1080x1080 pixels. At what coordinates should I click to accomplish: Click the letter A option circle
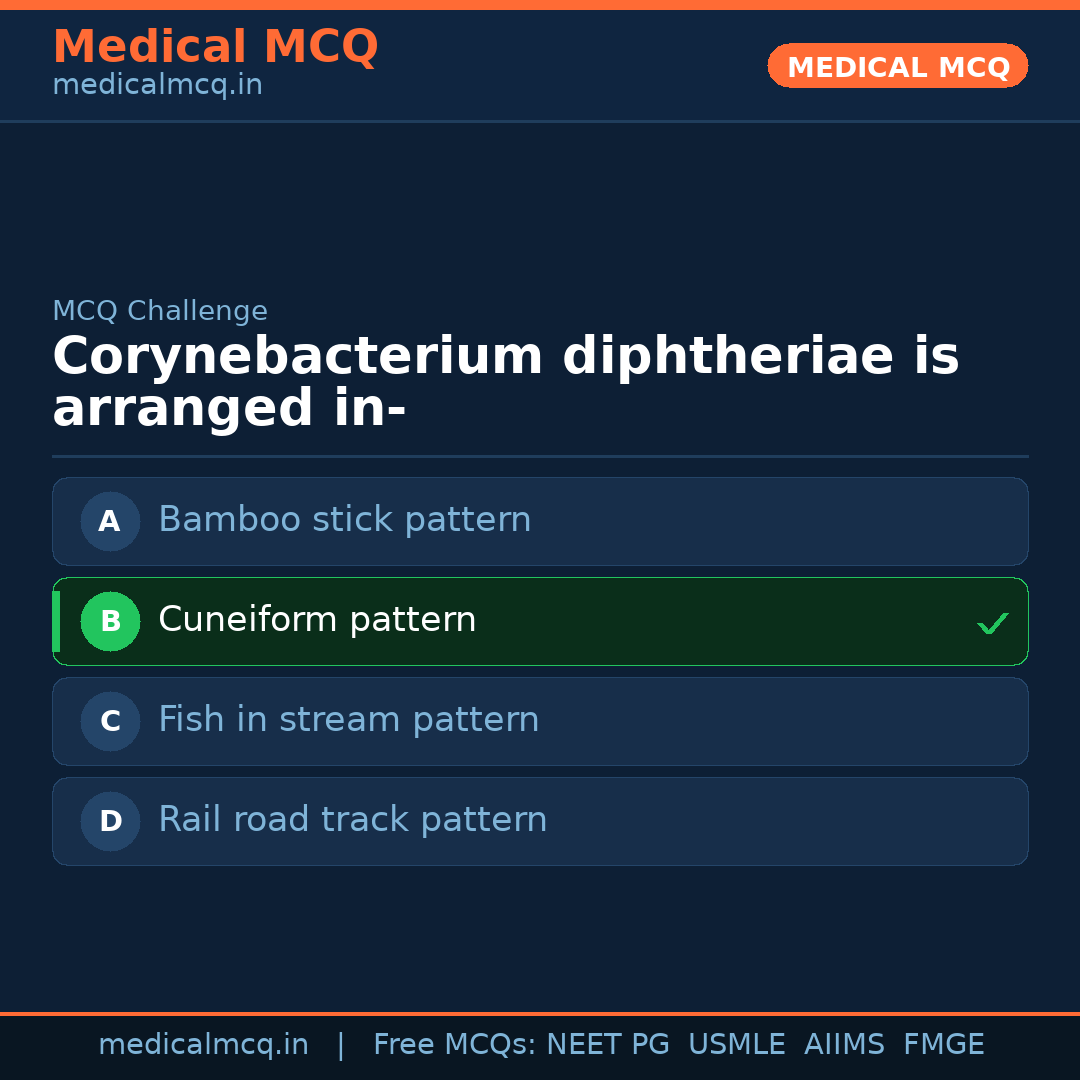coord(110,521)
